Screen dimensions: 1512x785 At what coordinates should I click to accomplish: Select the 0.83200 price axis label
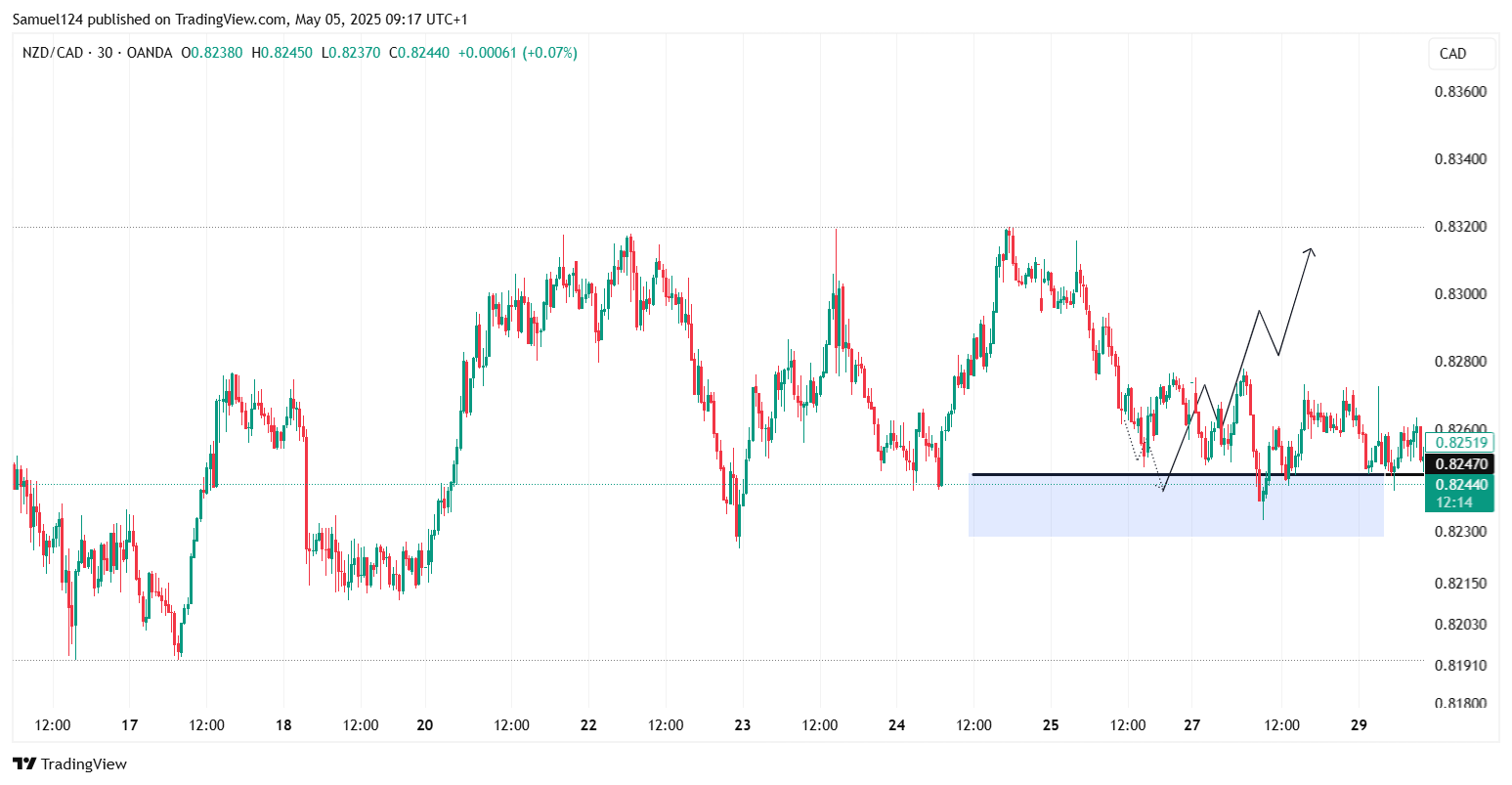[x=1460, y=227]
